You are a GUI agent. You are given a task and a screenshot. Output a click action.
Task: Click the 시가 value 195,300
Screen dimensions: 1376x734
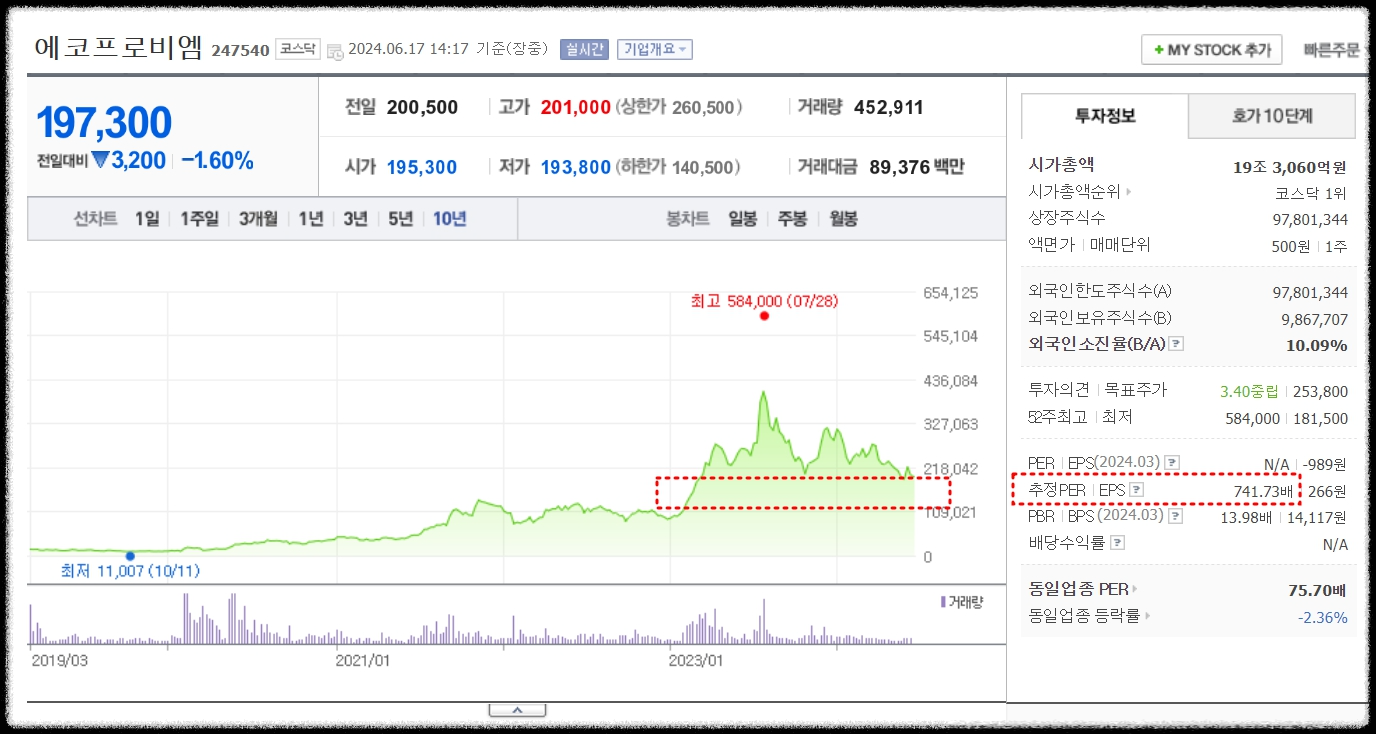tap(422, 167)
